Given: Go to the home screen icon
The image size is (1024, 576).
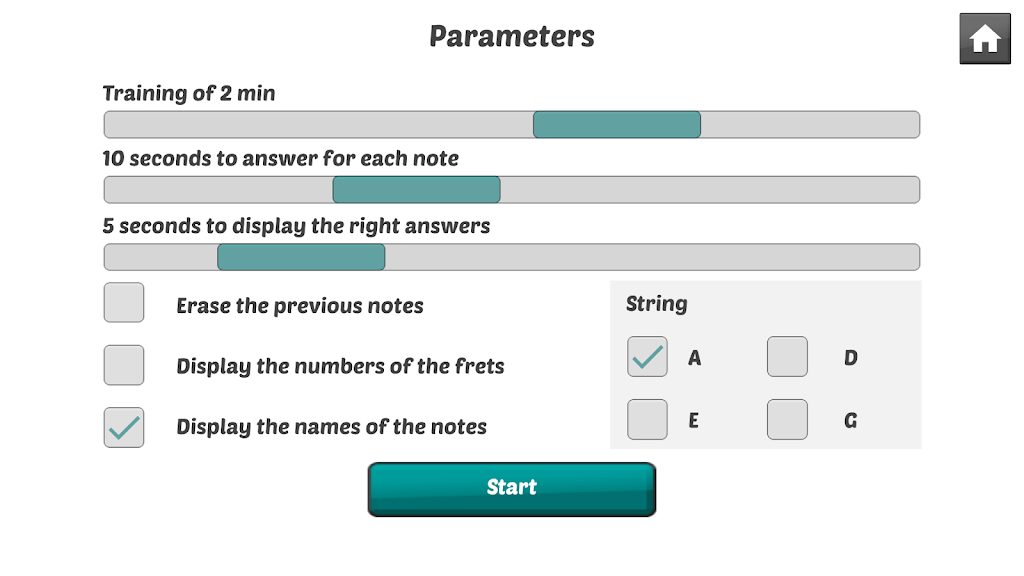Looking at the screenshot, I should tap(985, 39).
